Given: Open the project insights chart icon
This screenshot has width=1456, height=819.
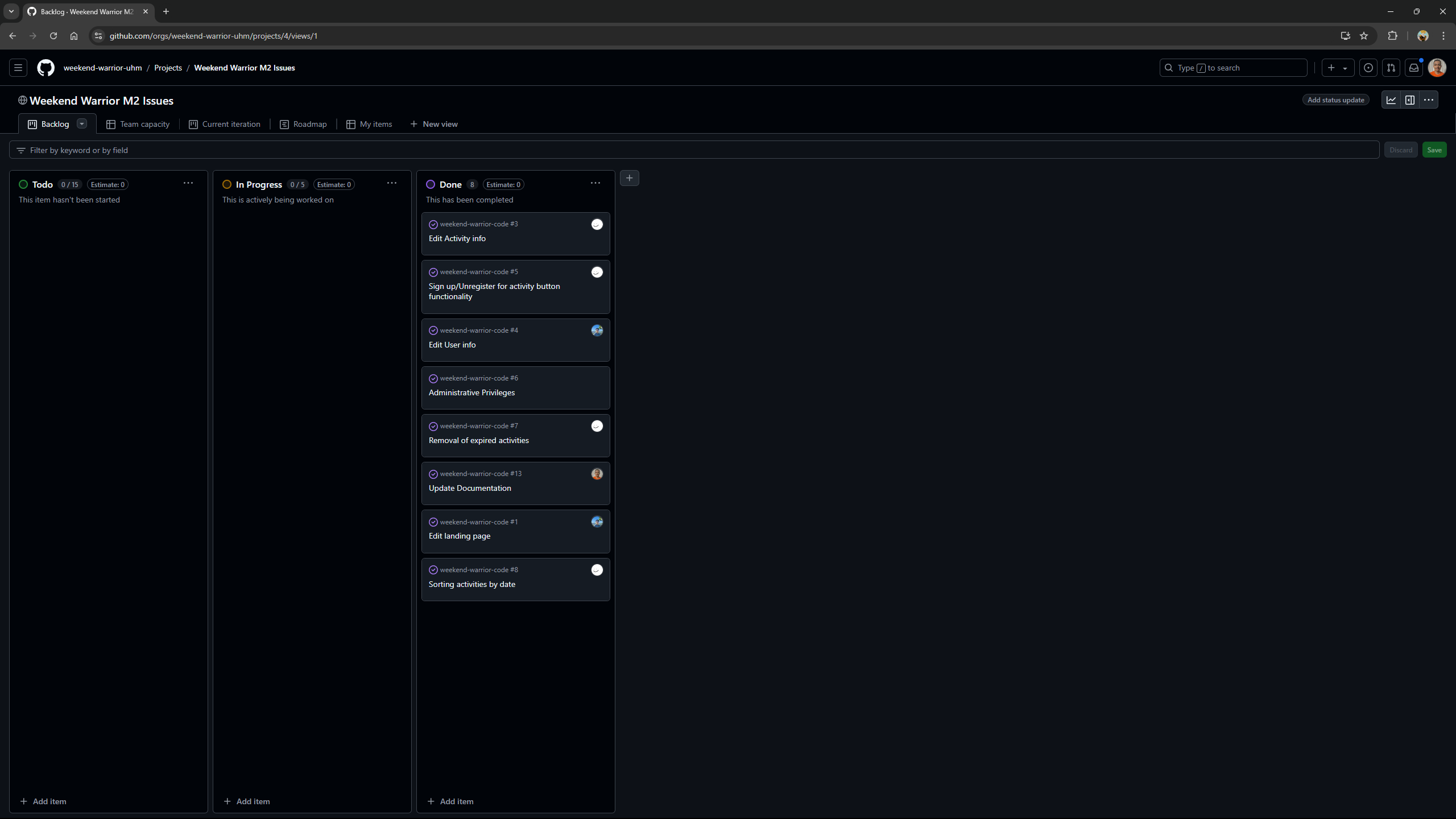Looking at the screenshot, I should click(1391, 100).
